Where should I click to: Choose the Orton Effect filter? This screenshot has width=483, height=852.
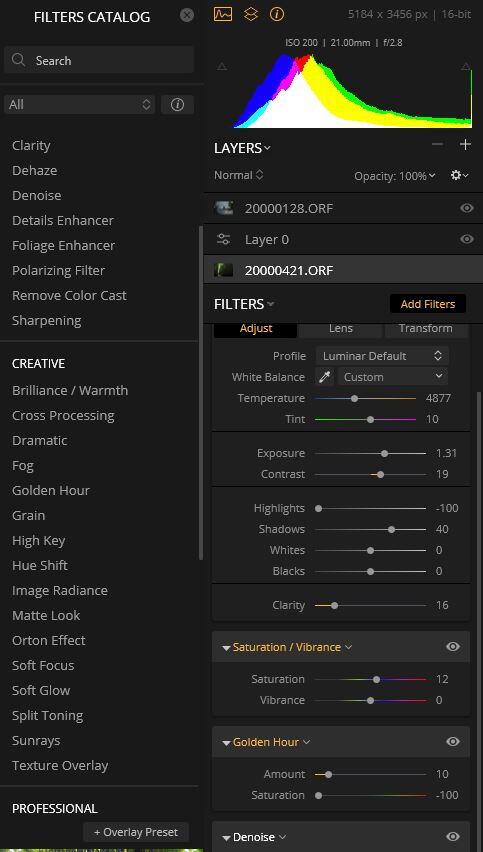[x=49, y=641]
